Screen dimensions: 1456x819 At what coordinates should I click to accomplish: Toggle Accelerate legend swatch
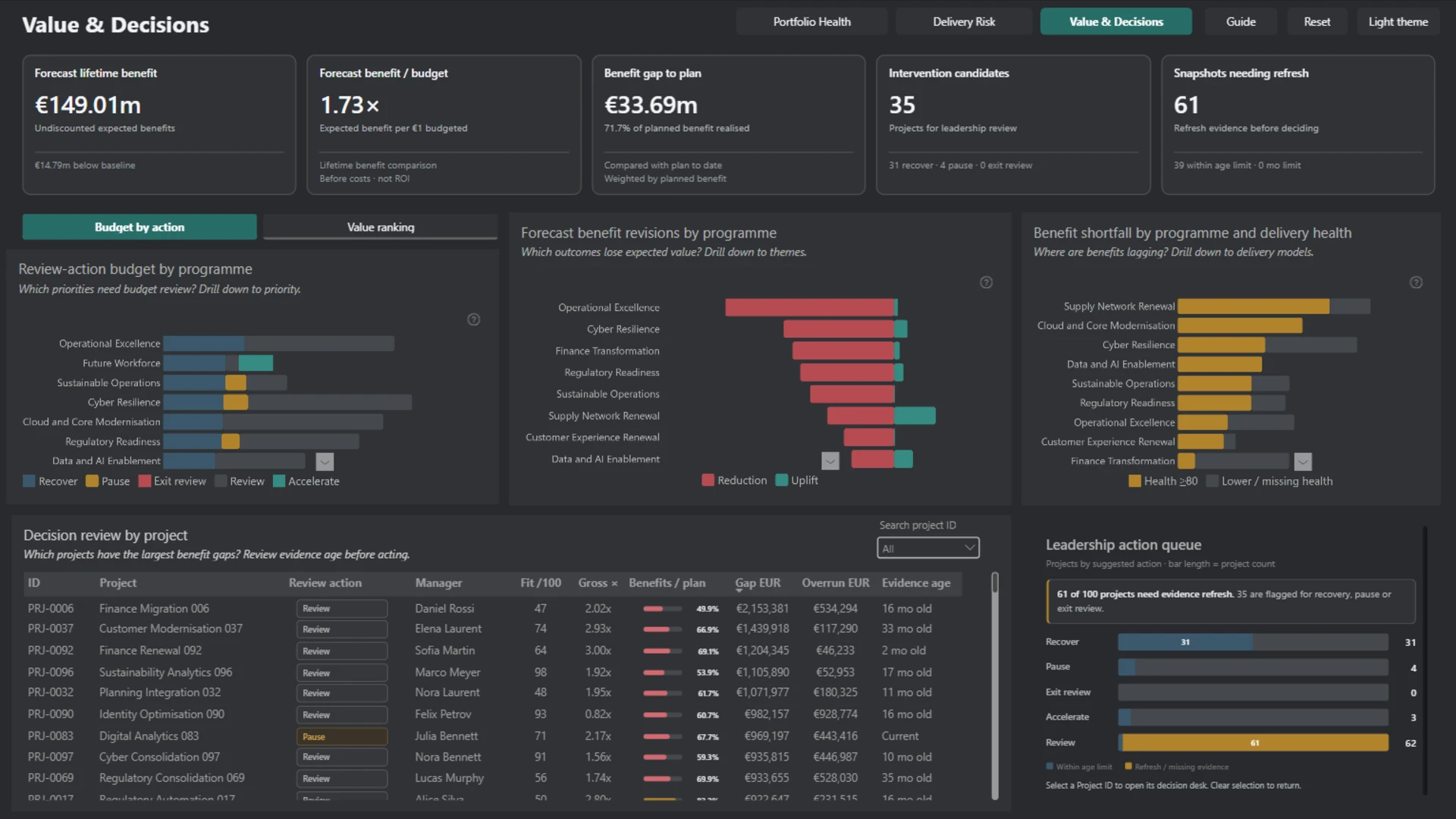point(279,481)
